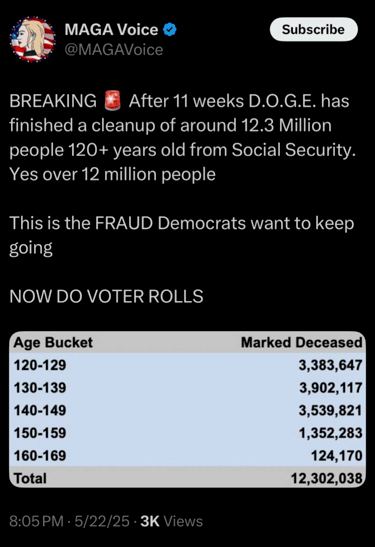Click the Marked Deceased column header
This screenshot has width=375, height=547.
click(302, 343)
